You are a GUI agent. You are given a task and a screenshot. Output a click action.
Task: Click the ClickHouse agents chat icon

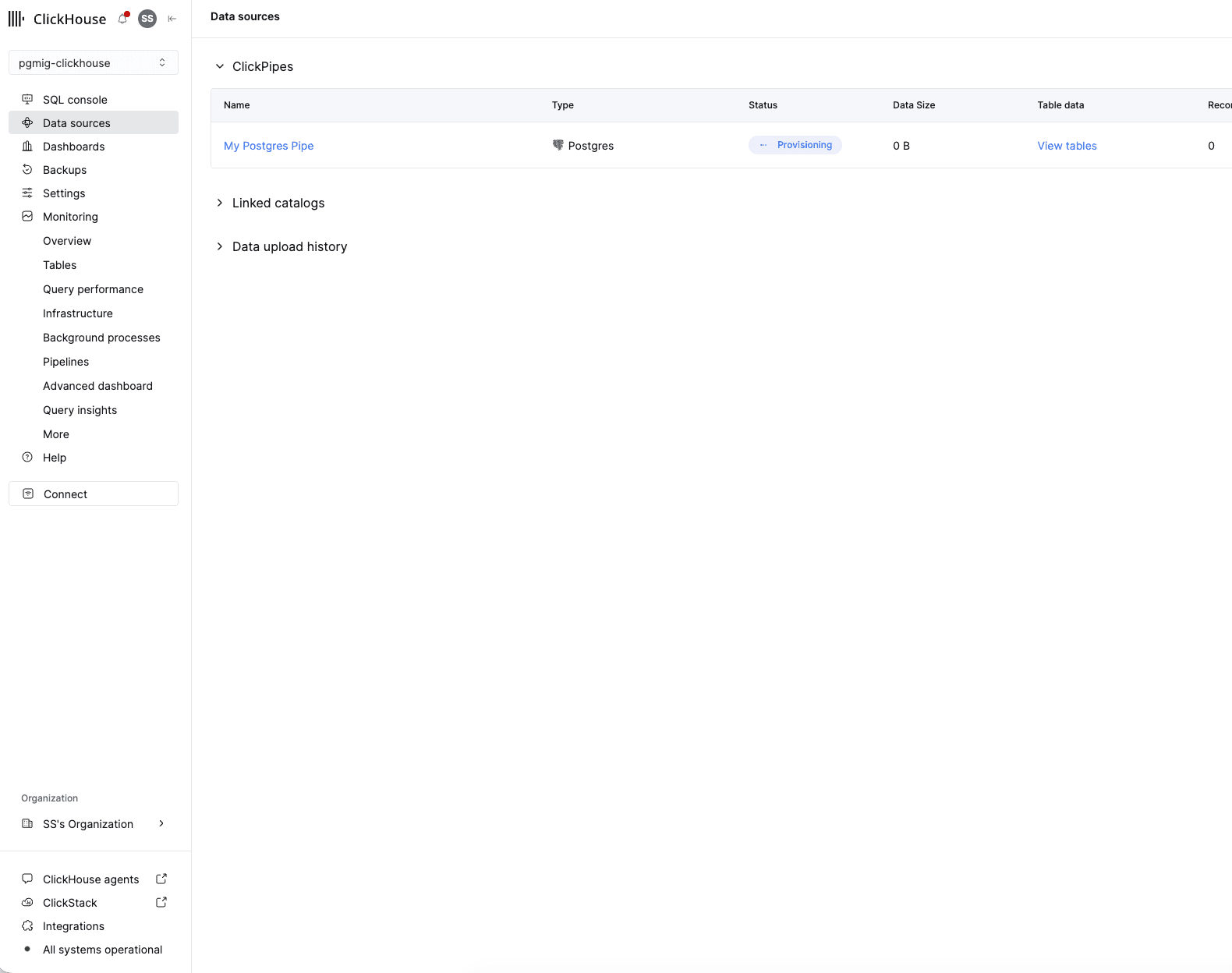click(27, 879)
